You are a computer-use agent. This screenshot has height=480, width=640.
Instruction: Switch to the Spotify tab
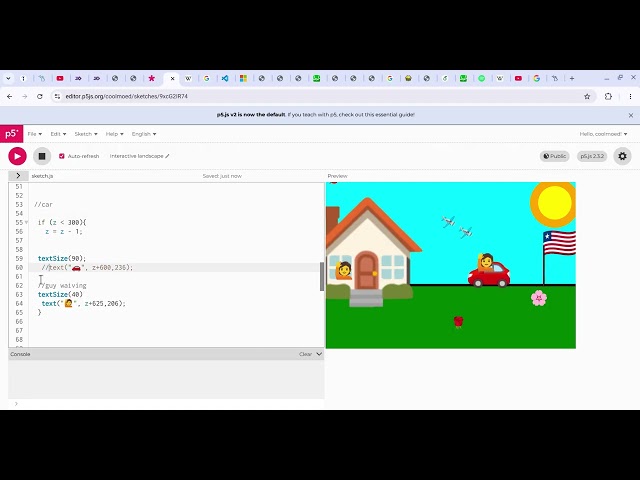pyautogui.click(x=482, y=78)
